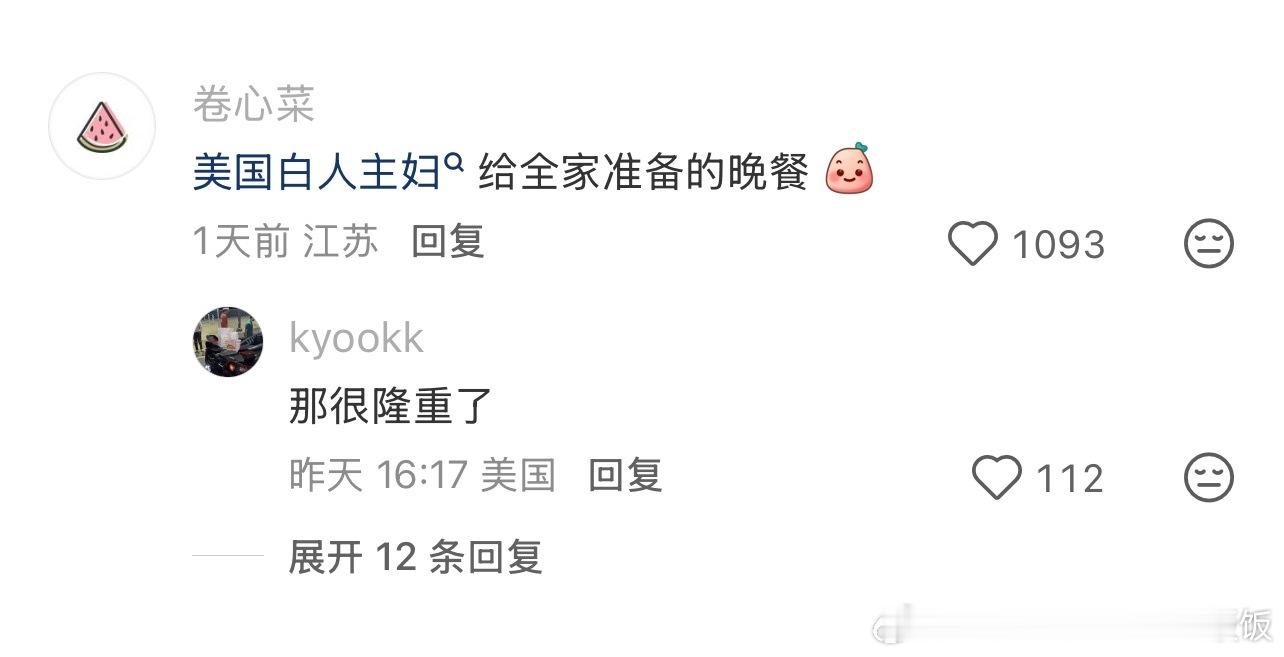Tap the pink peach emoji in the comment
This screenshot has width=1284, height=657.
tap(849, 169)
